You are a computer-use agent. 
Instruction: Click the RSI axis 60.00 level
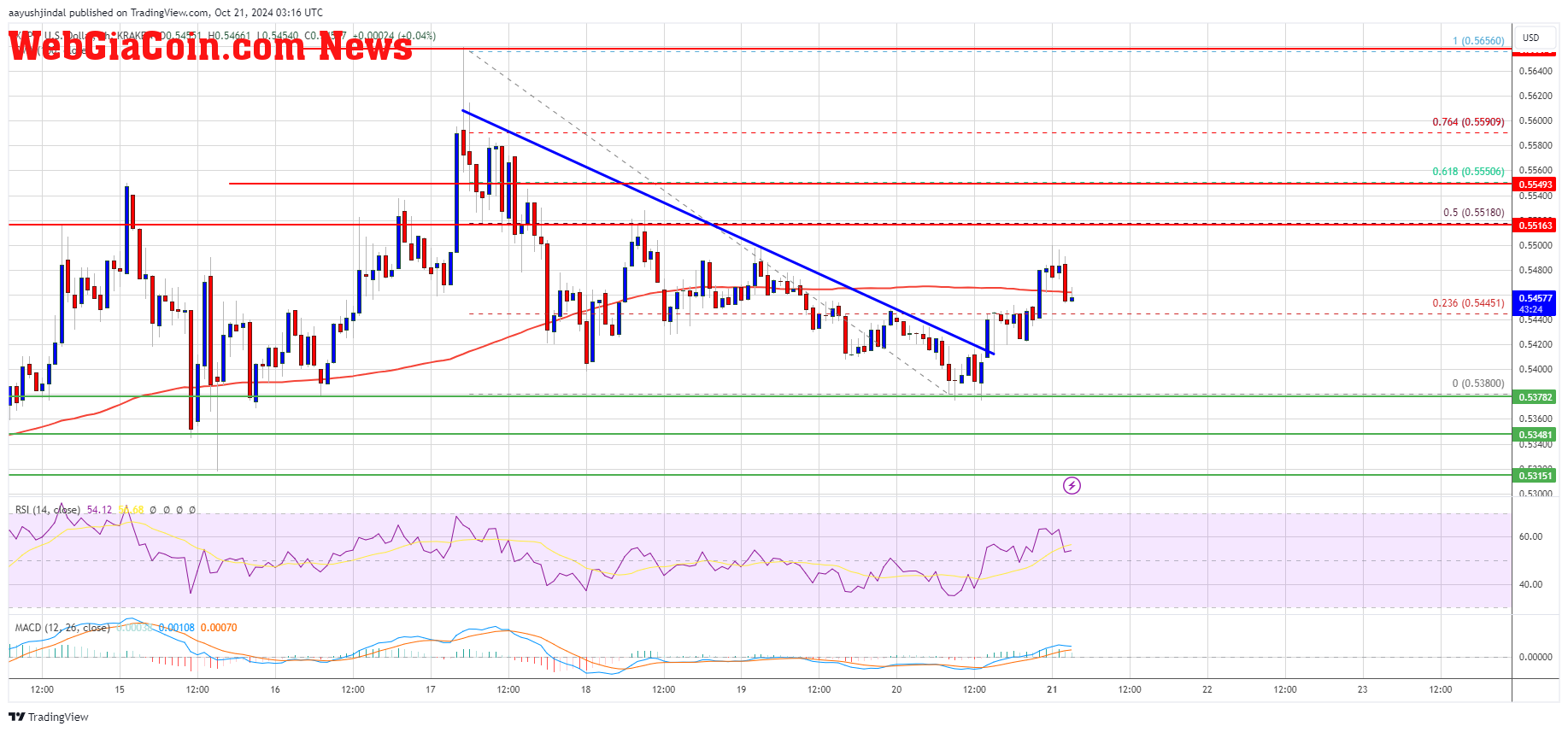click(1530, 537)
